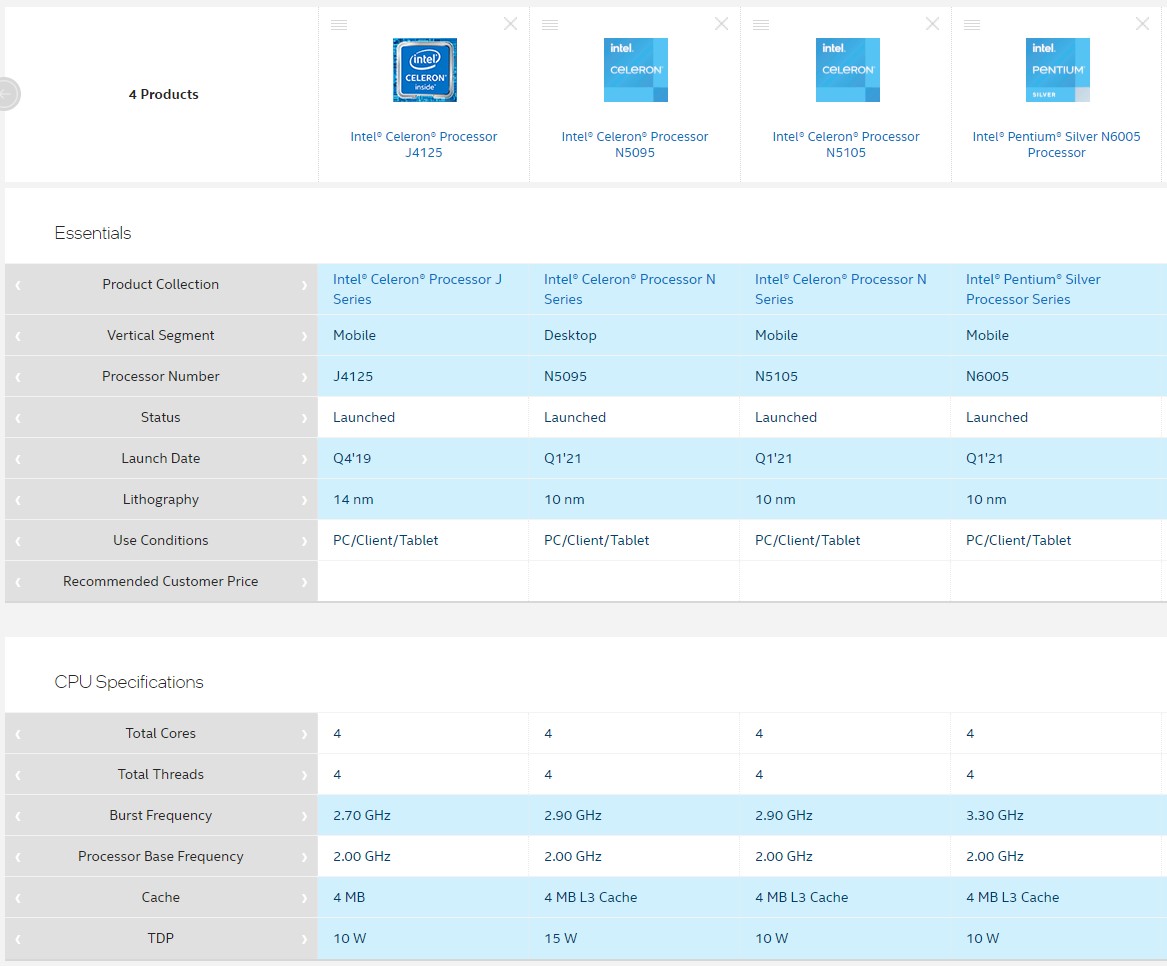1167x966 pixels.
Task: Click drag handle icon above N5095
Action: 550,25
